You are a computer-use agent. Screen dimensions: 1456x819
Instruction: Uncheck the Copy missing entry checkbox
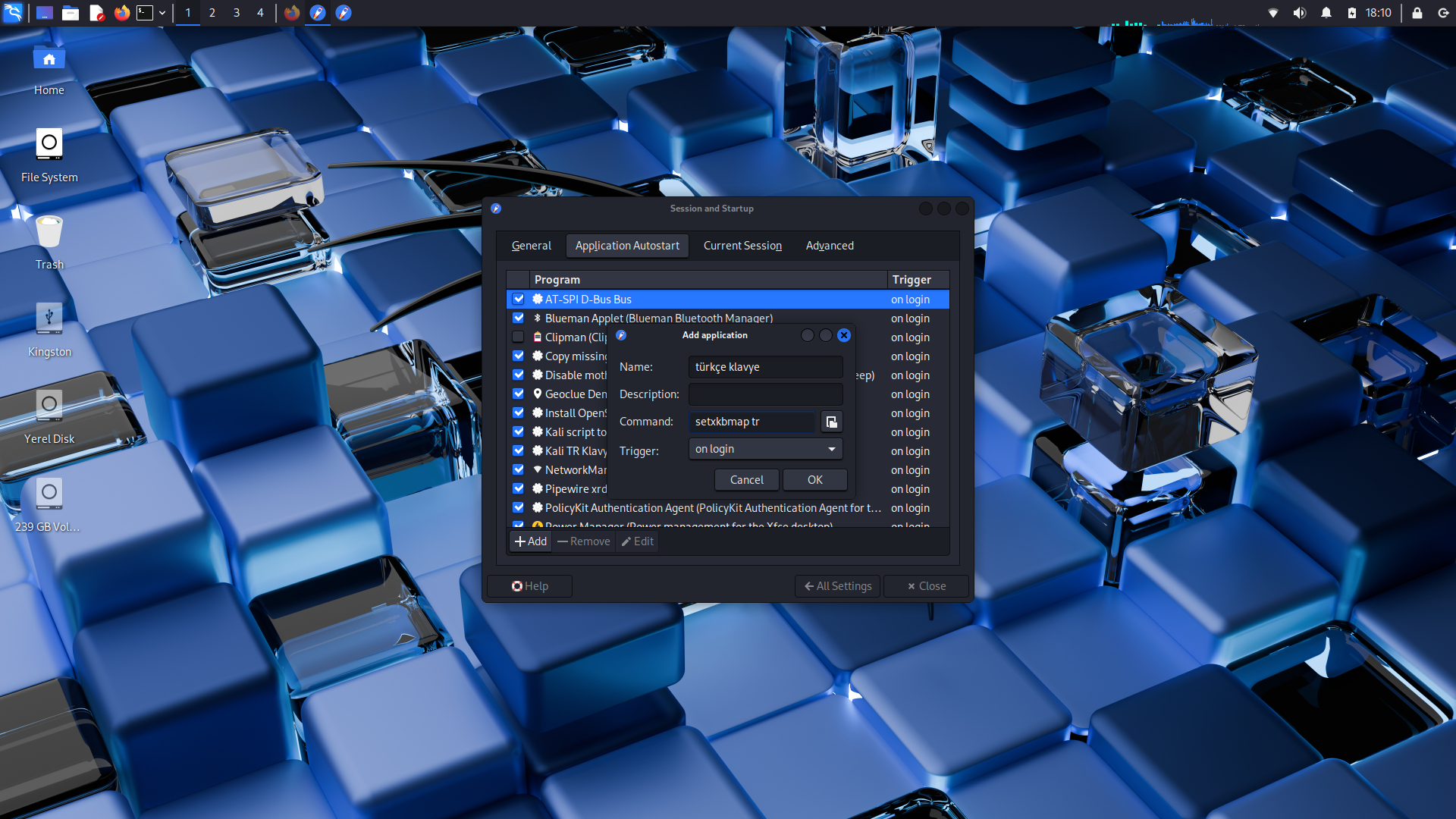(x=518, y=356)
